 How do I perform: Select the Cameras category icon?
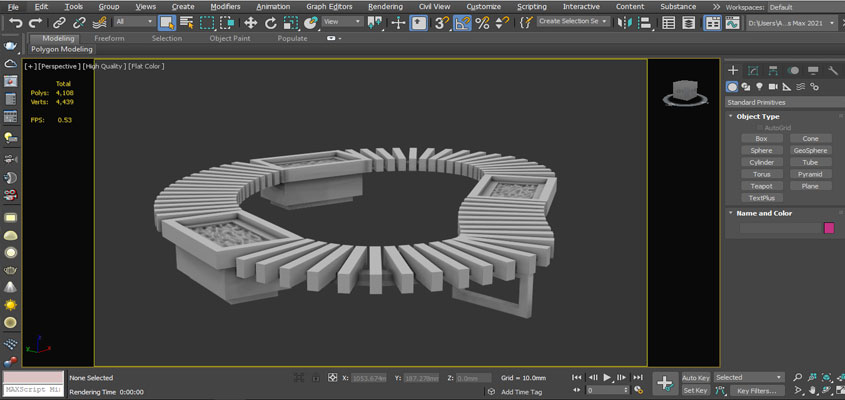(773, 87)
